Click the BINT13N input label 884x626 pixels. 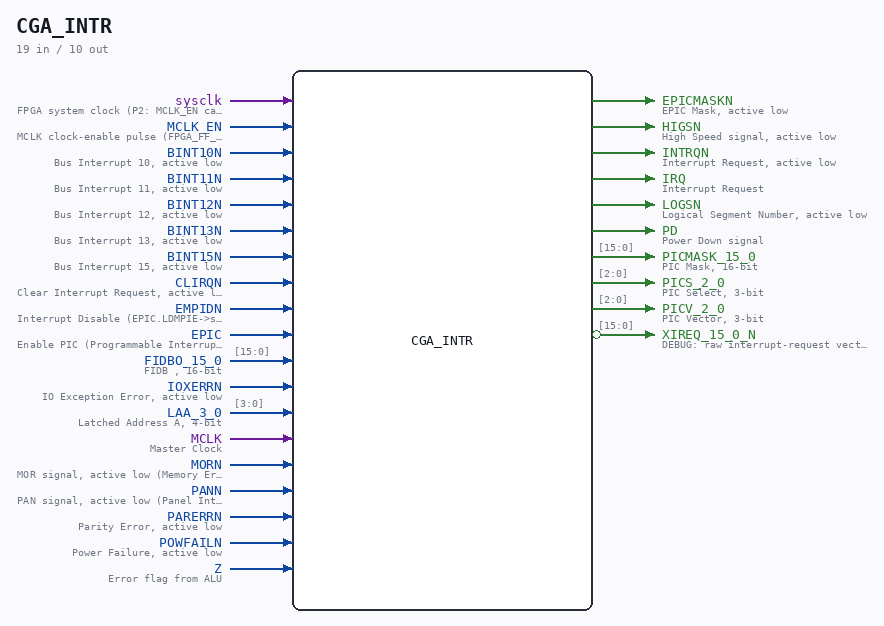pos(195,230)
